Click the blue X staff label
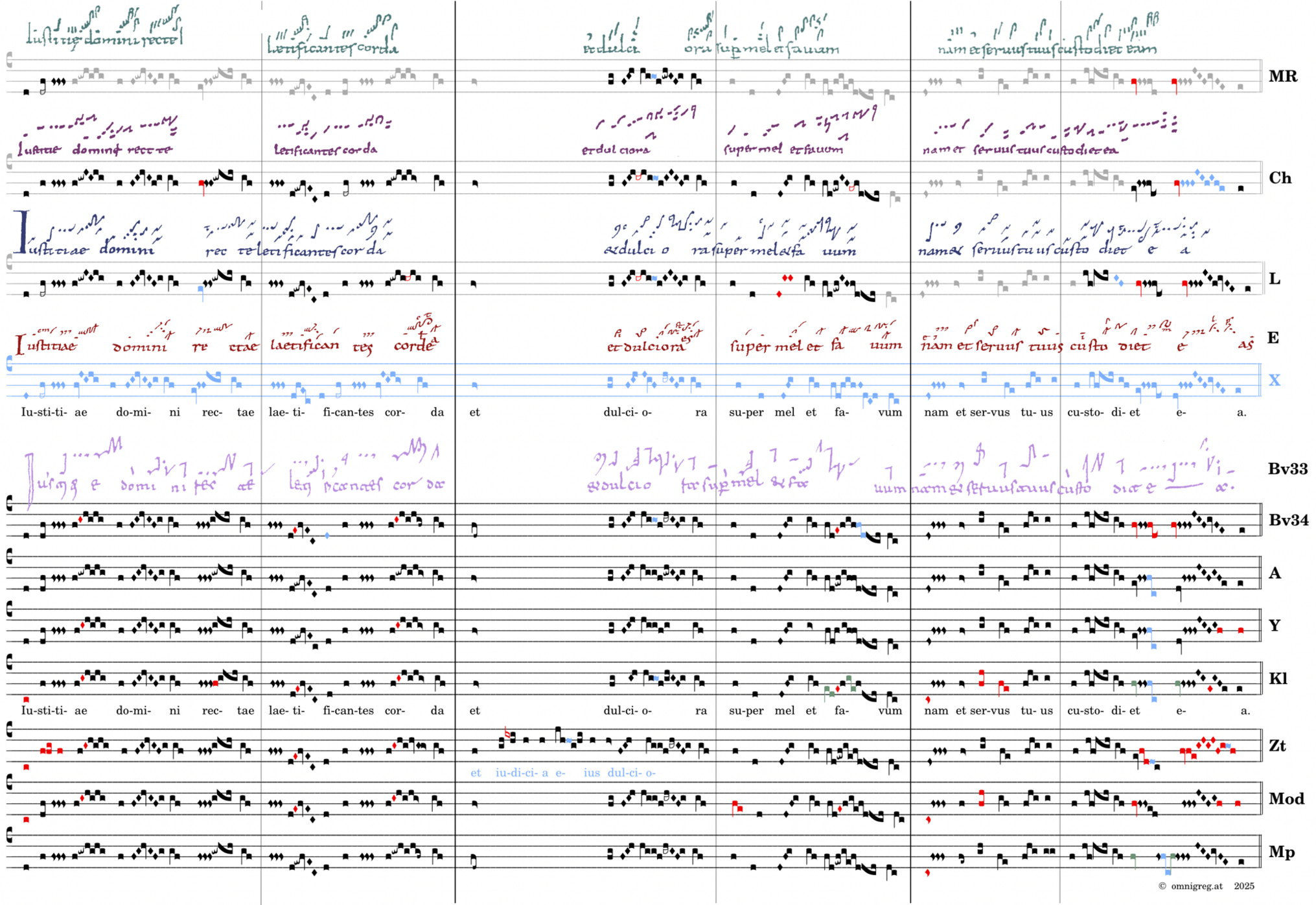The image size is (1316, 905). [1274, 380]
